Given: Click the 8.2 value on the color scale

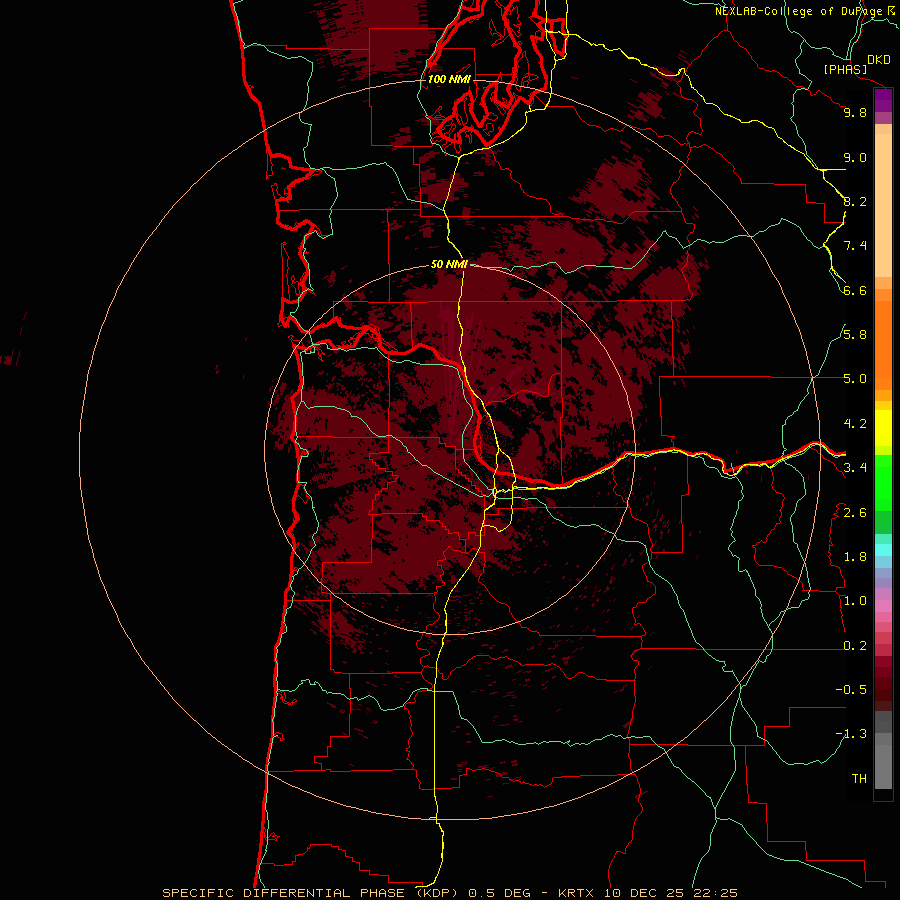Looking at the screenshot, I should click(x=855, y=201).
